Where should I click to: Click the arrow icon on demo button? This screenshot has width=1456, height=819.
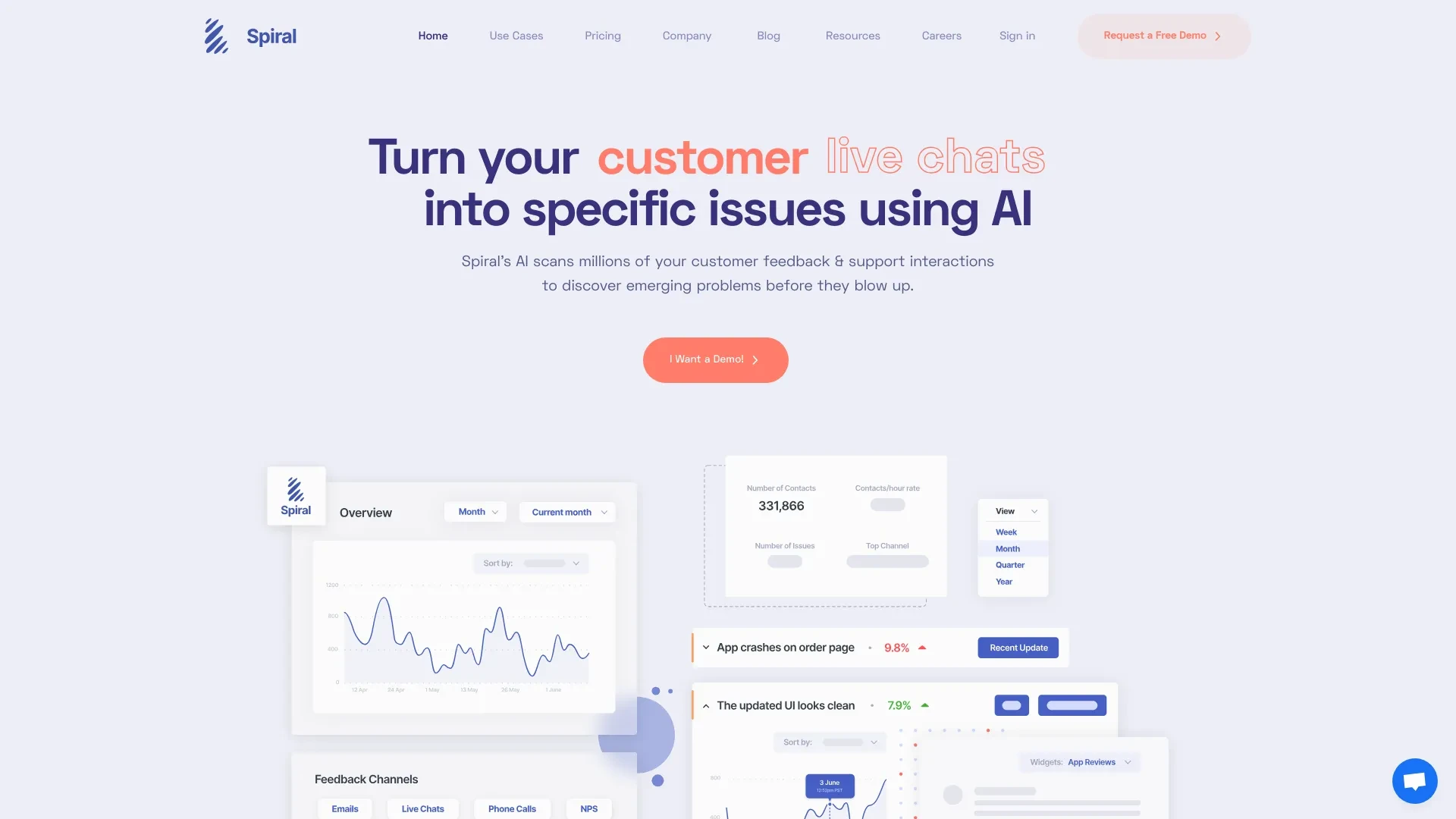pyautogui.click(x=756, y=360)
